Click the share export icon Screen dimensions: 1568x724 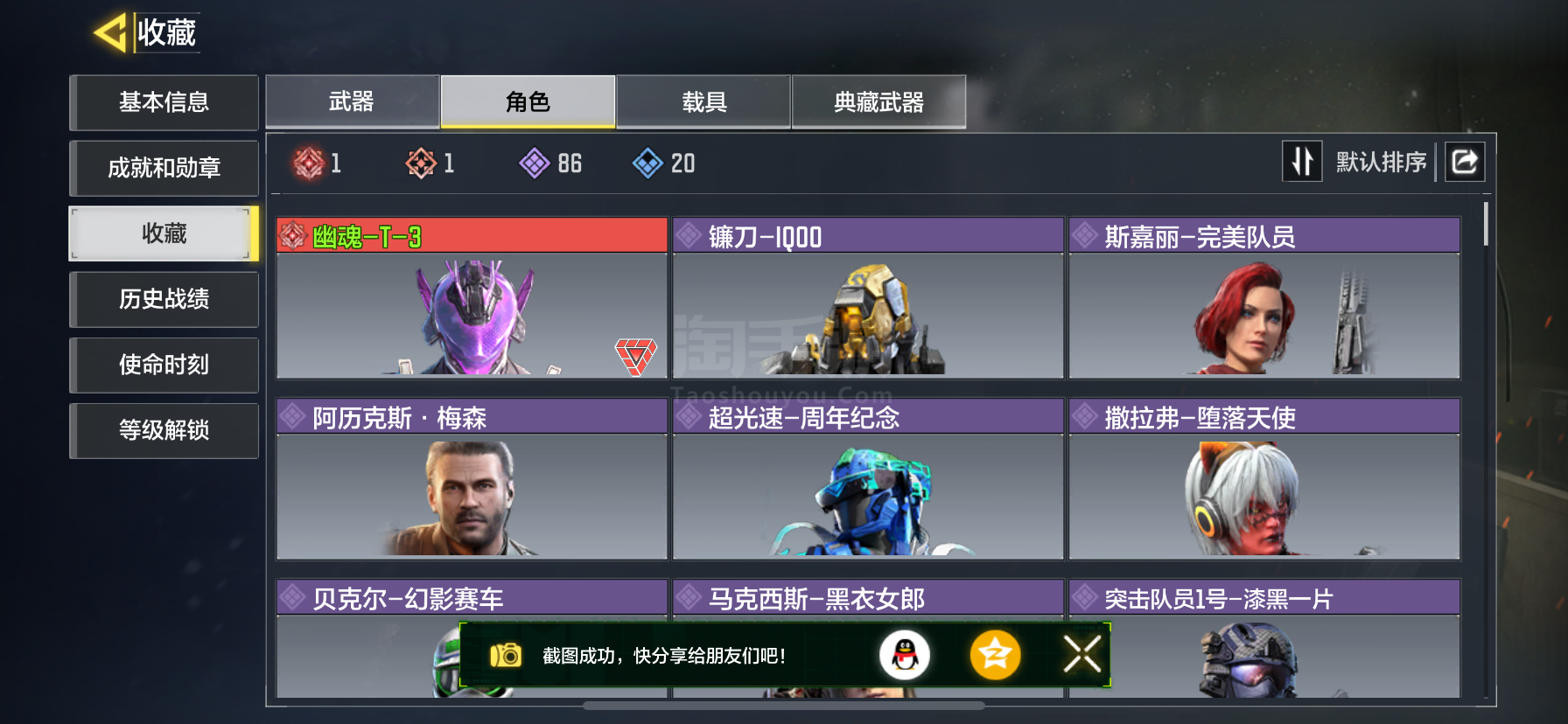tap(1465, 162)
